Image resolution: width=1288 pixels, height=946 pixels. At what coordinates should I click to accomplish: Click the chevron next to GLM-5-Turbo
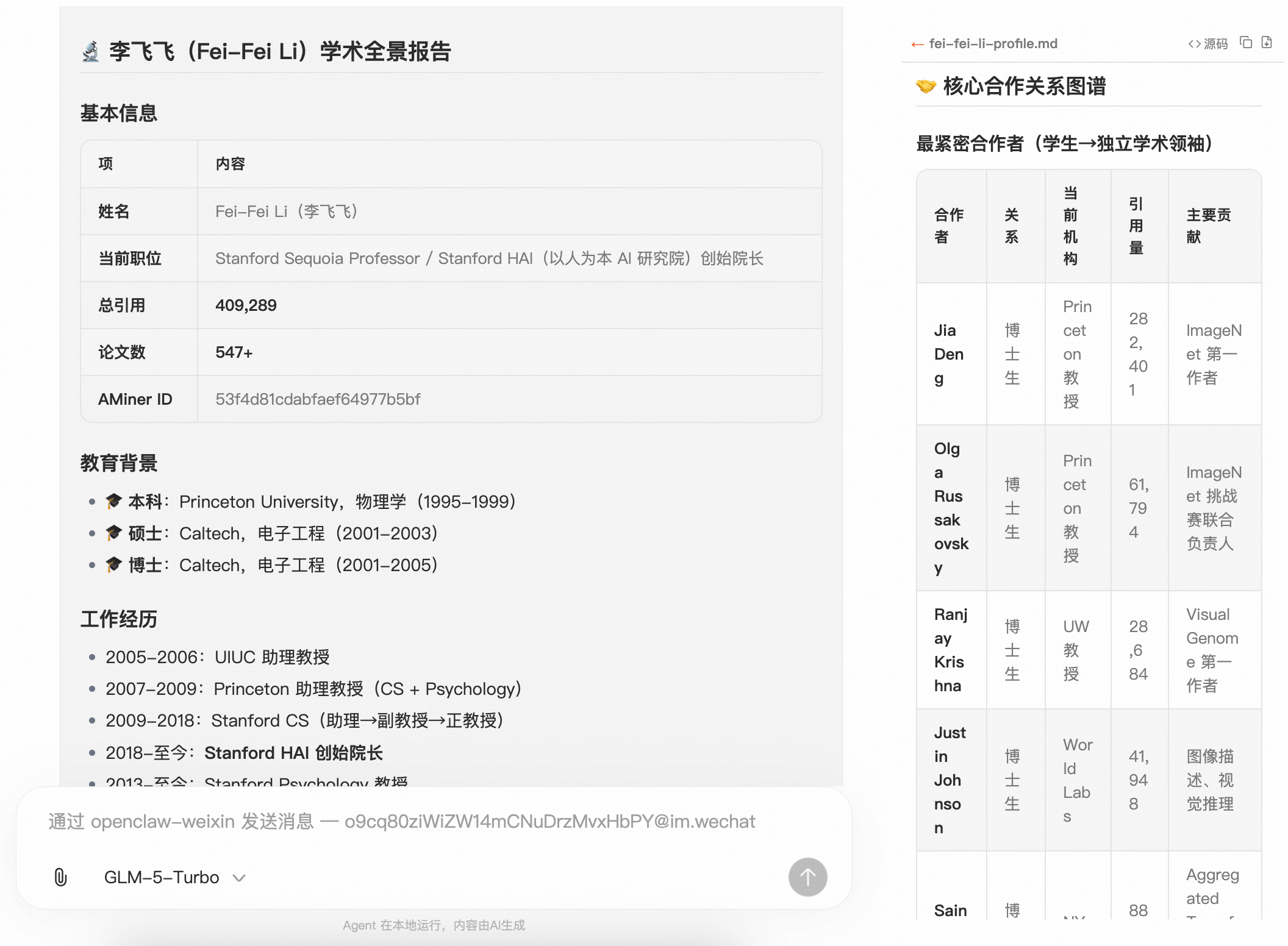click(x=239, y=878)
